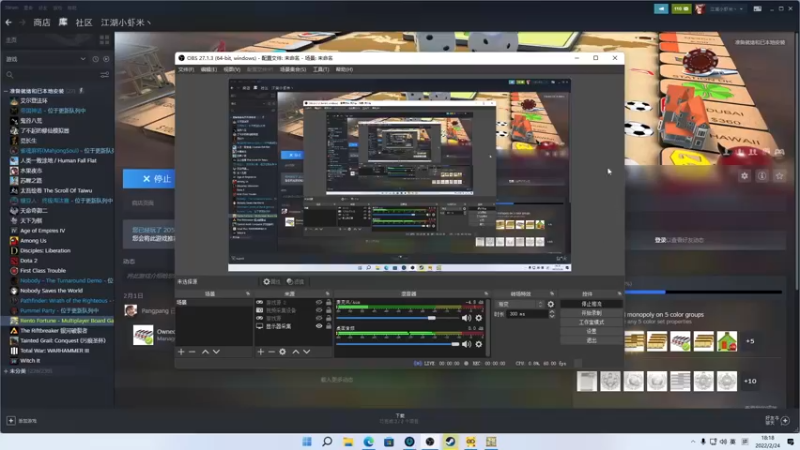800x450 pixels.
Task: Open OBS 帮助(H) menu
Action: click(x=344, y=69)
